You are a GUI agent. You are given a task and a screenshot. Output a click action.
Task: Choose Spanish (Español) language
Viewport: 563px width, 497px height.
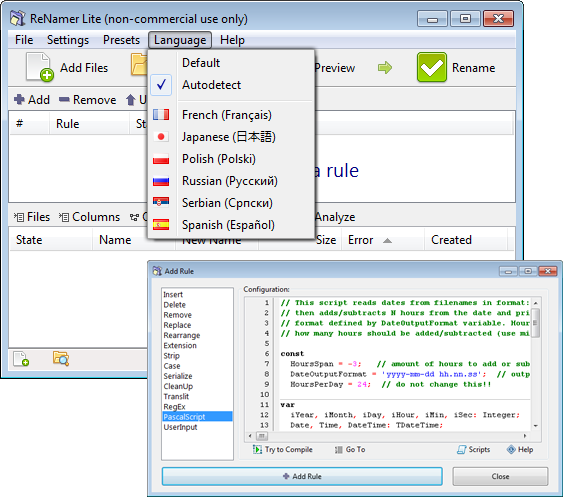231,225
